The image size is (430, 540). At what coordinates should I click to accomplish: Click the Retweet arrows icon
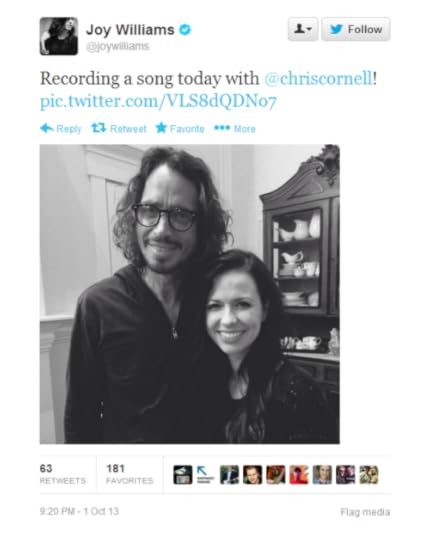[99, 128]
